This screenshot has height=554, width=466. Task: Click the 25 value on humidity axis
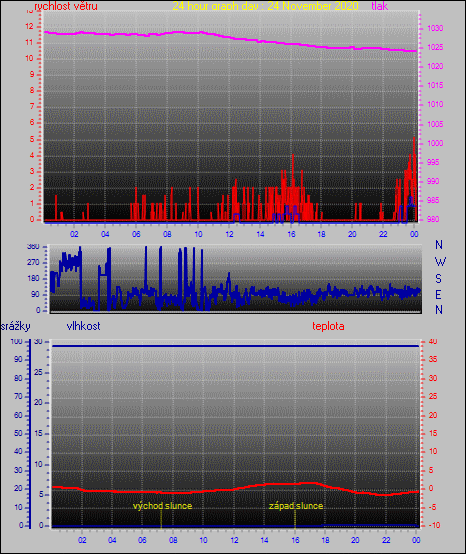tap(38, 372)
